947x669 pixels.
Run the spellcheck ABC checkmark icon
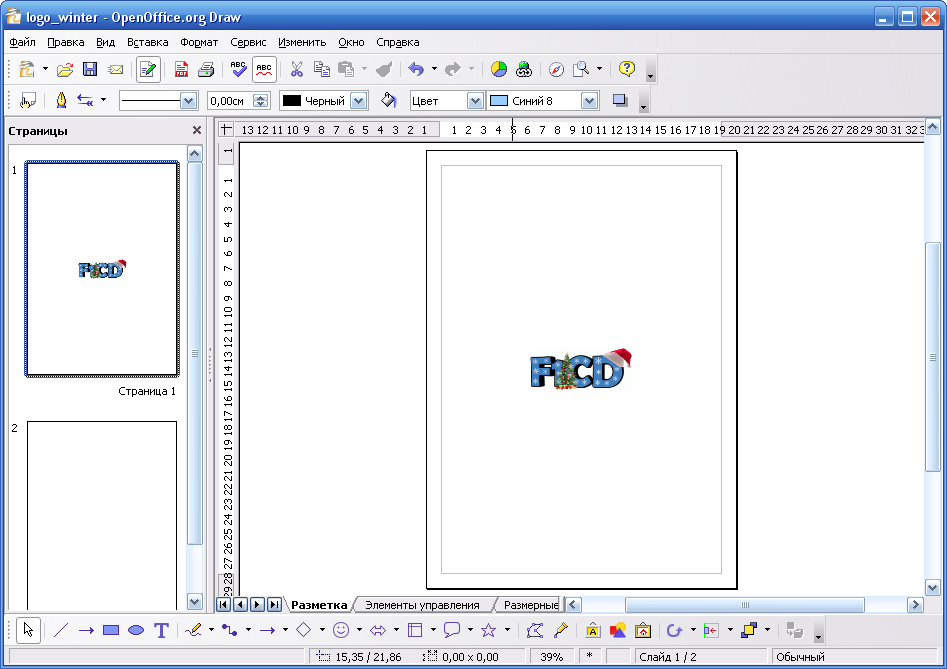(239, 69)
